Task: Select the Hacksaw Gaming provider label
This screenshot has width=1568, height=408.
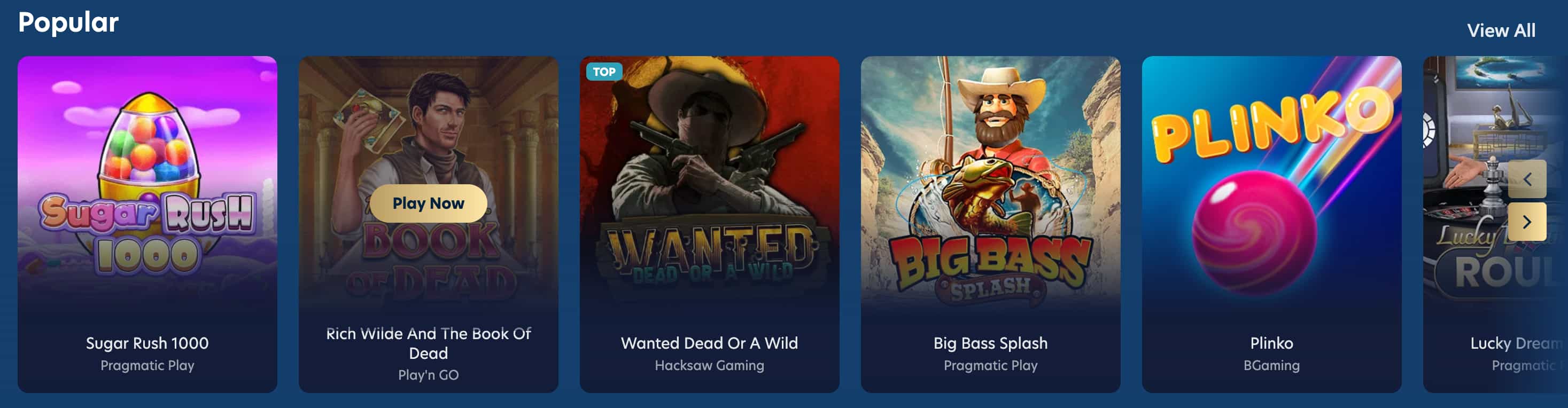Action: click(x=709, y=365)
